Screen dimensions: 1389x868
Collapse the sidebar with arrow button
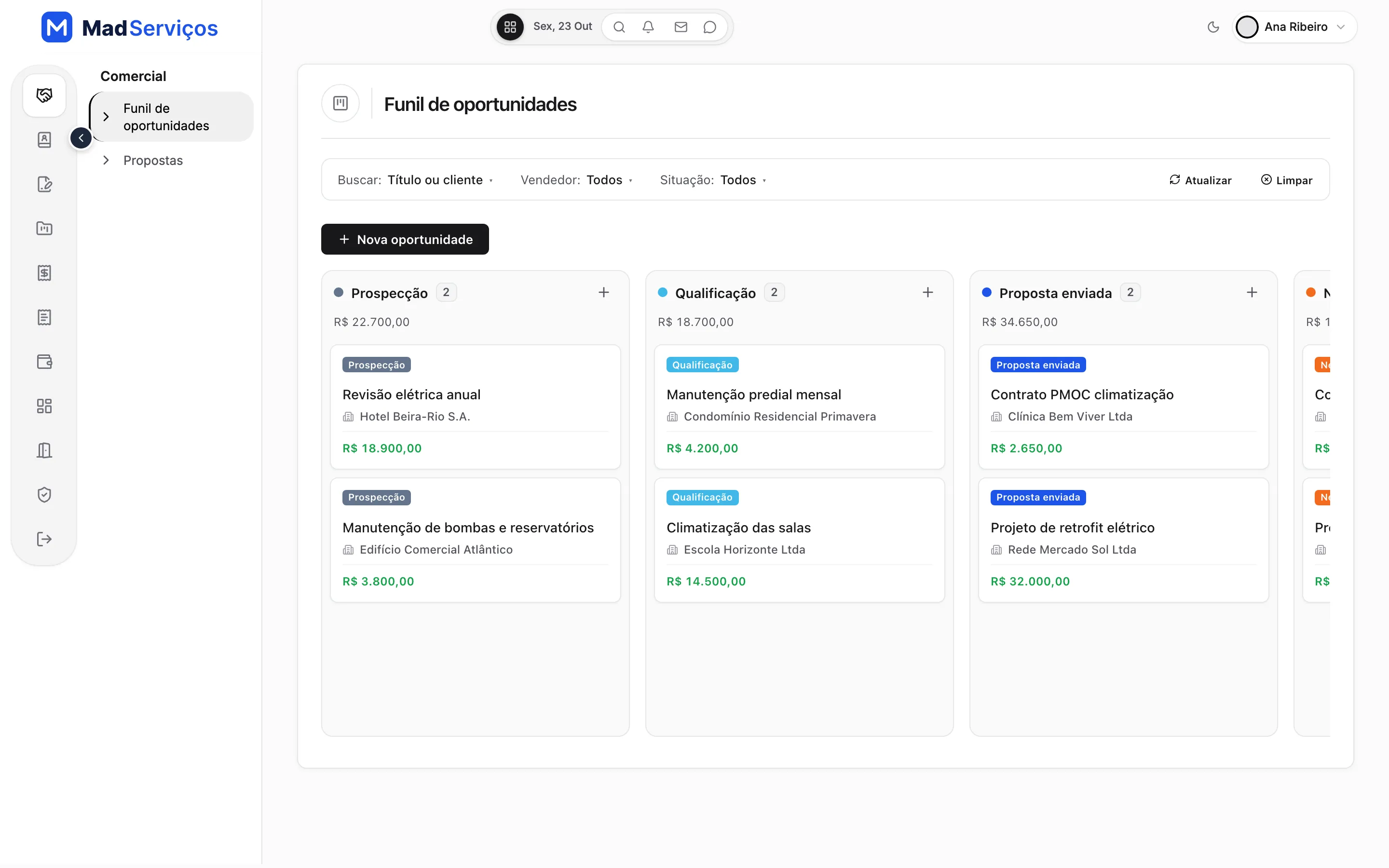click(x=81, y=138)
